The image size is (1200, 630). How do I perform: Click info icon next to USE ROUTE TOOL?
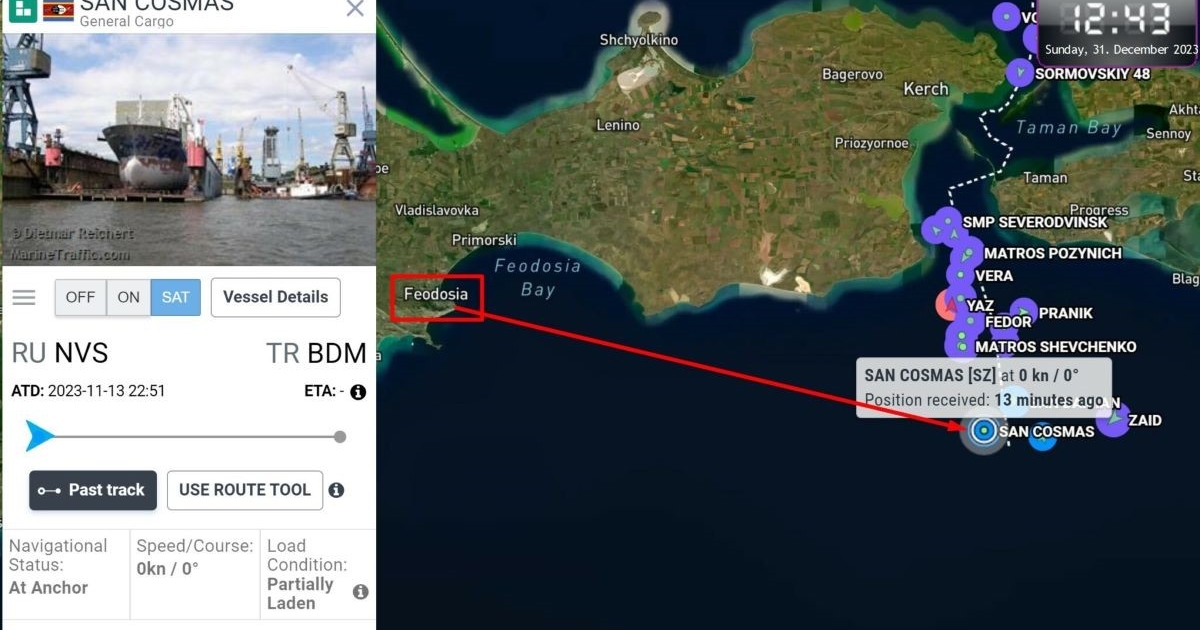click(x=337, y=490)
